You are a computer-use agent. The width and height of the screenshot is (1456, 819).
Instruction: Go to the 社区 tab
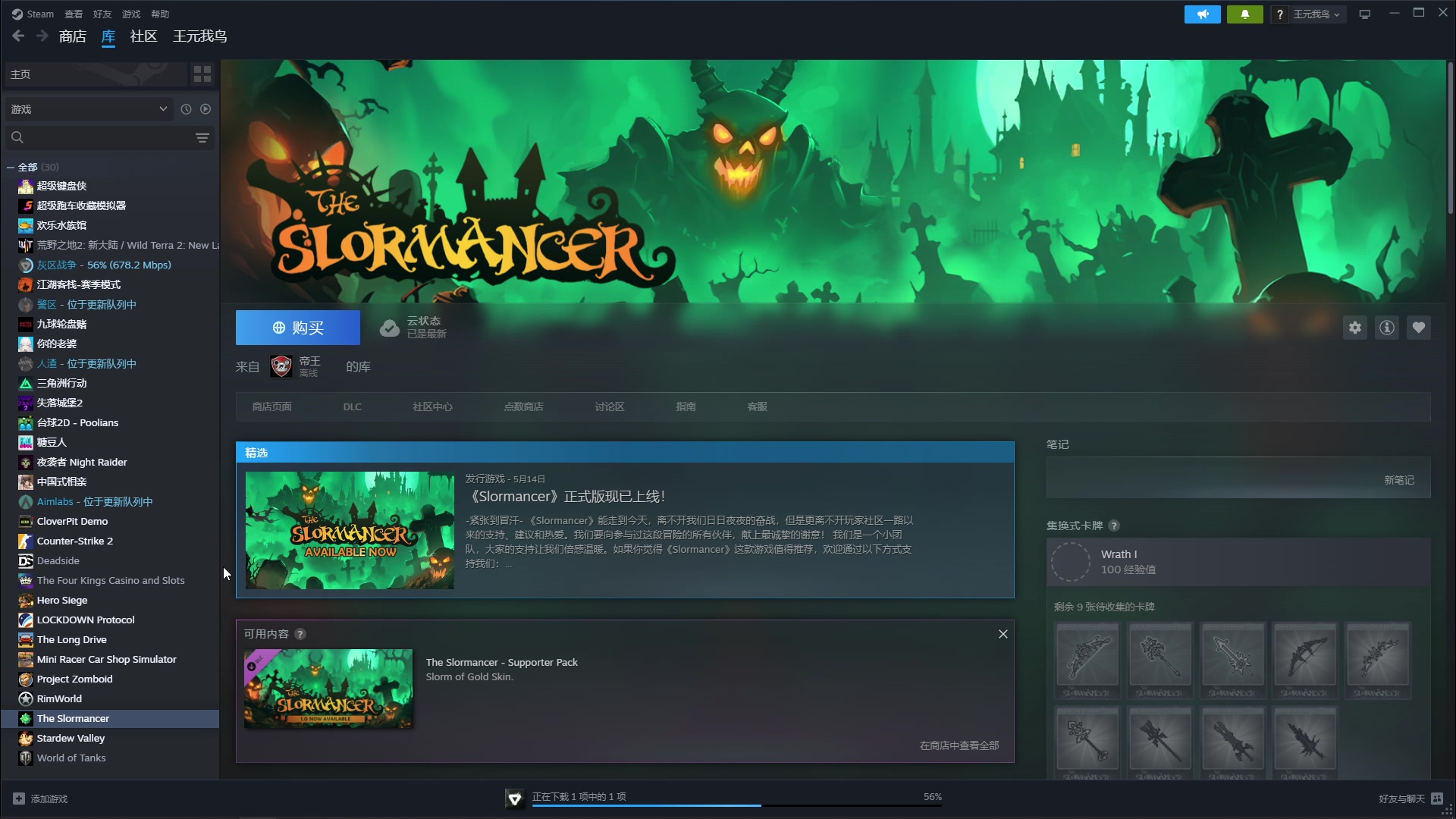143,36
